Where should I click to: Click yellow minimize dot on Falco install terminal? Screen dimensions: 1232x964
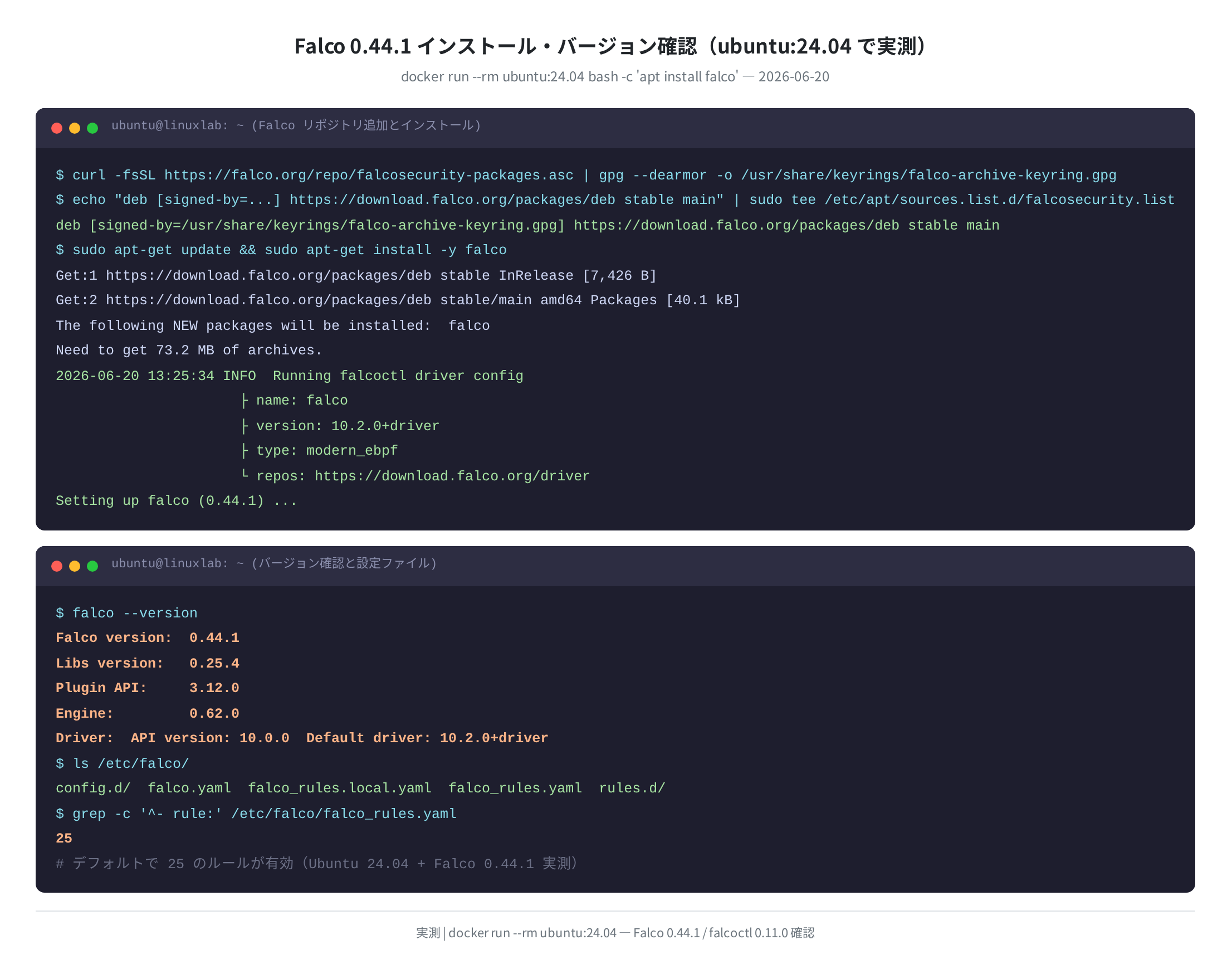click(x=75, y=128)
